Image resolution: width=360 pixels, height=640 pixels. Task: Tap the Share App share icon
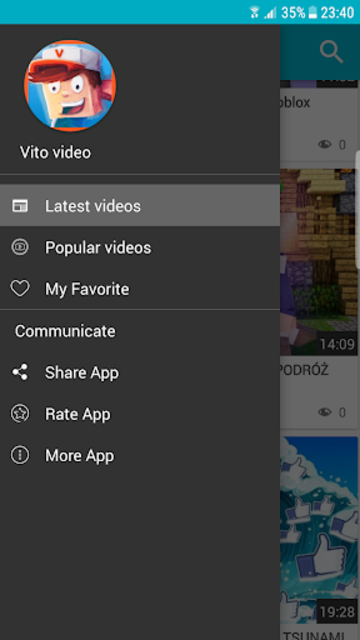click(20, 372)
